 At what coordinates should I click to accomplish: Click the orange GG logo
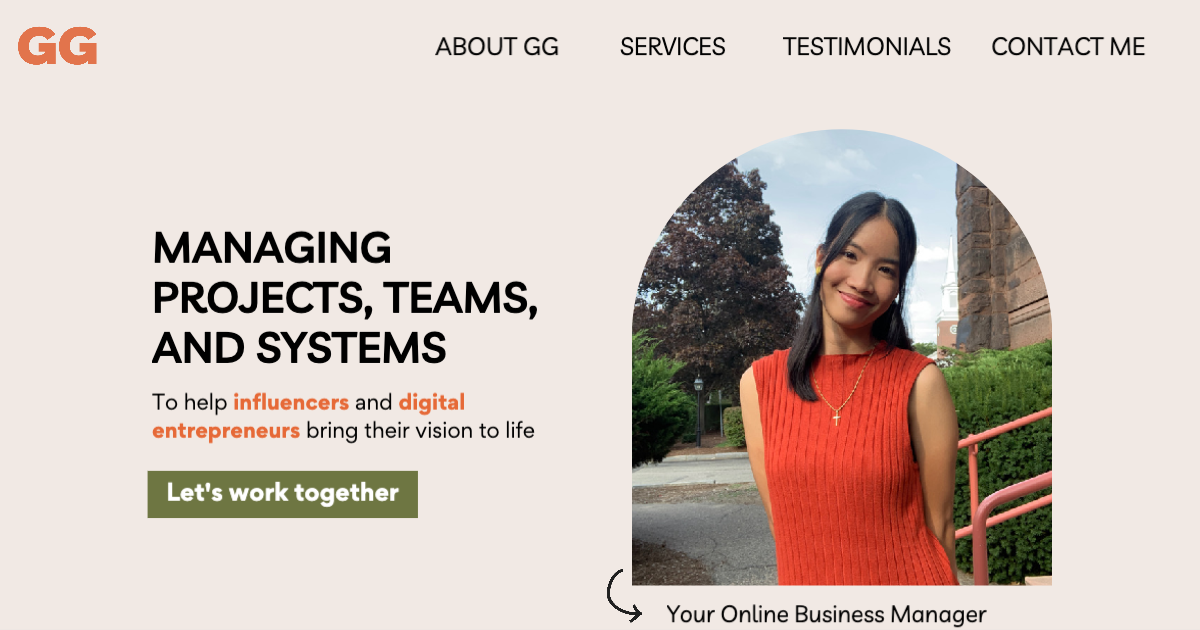[58, 47]
